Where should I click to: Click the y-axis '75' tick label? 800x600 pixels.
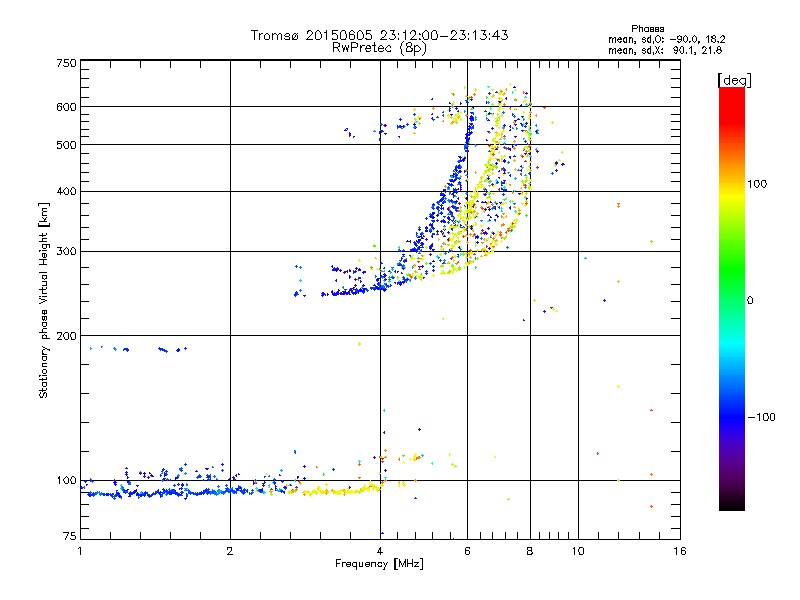pyautogui.click(x=70, y=536)
